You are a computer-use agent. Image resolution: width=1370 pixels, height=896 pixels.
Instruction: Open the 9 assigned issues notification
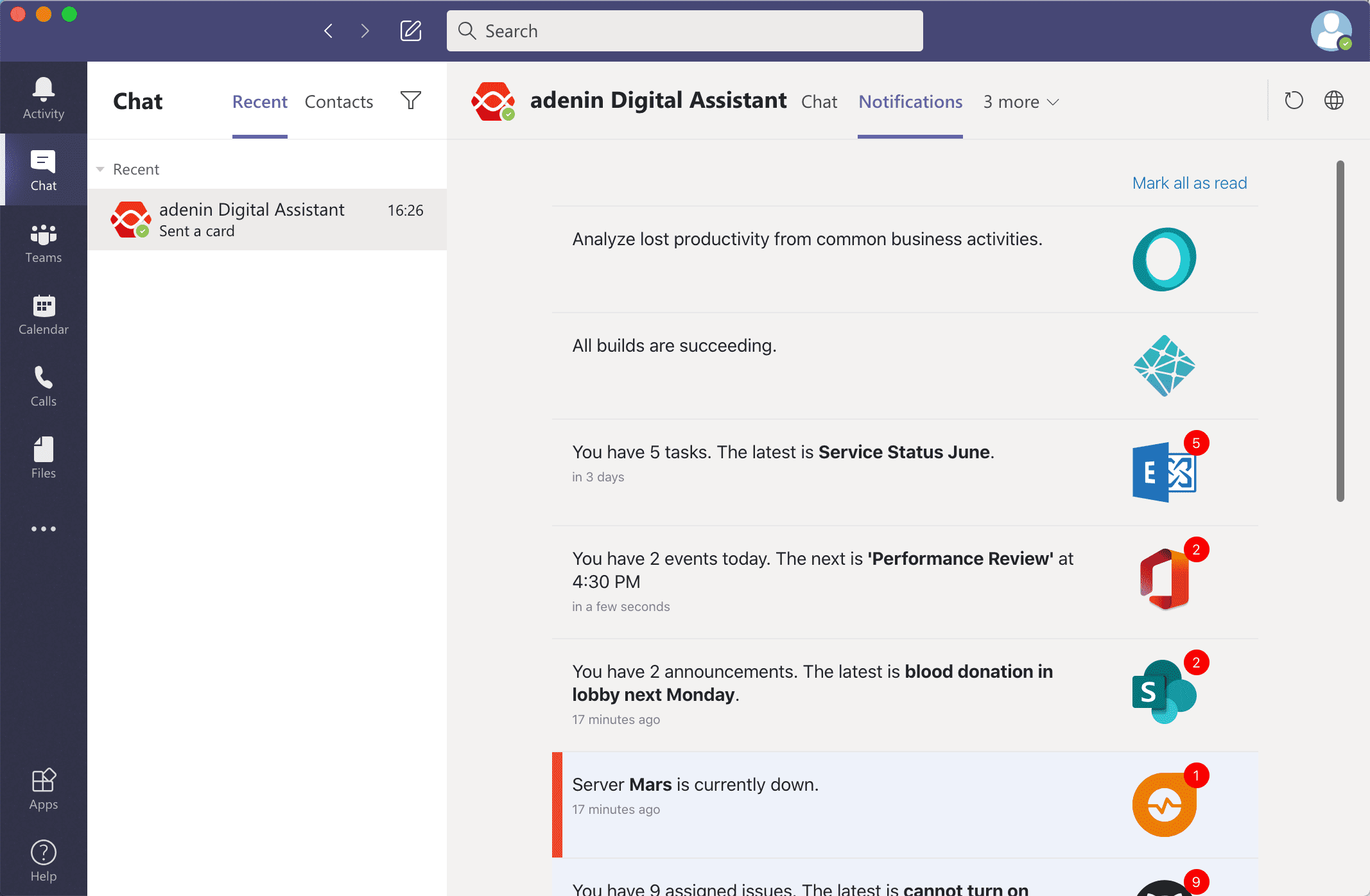[905, 878]
